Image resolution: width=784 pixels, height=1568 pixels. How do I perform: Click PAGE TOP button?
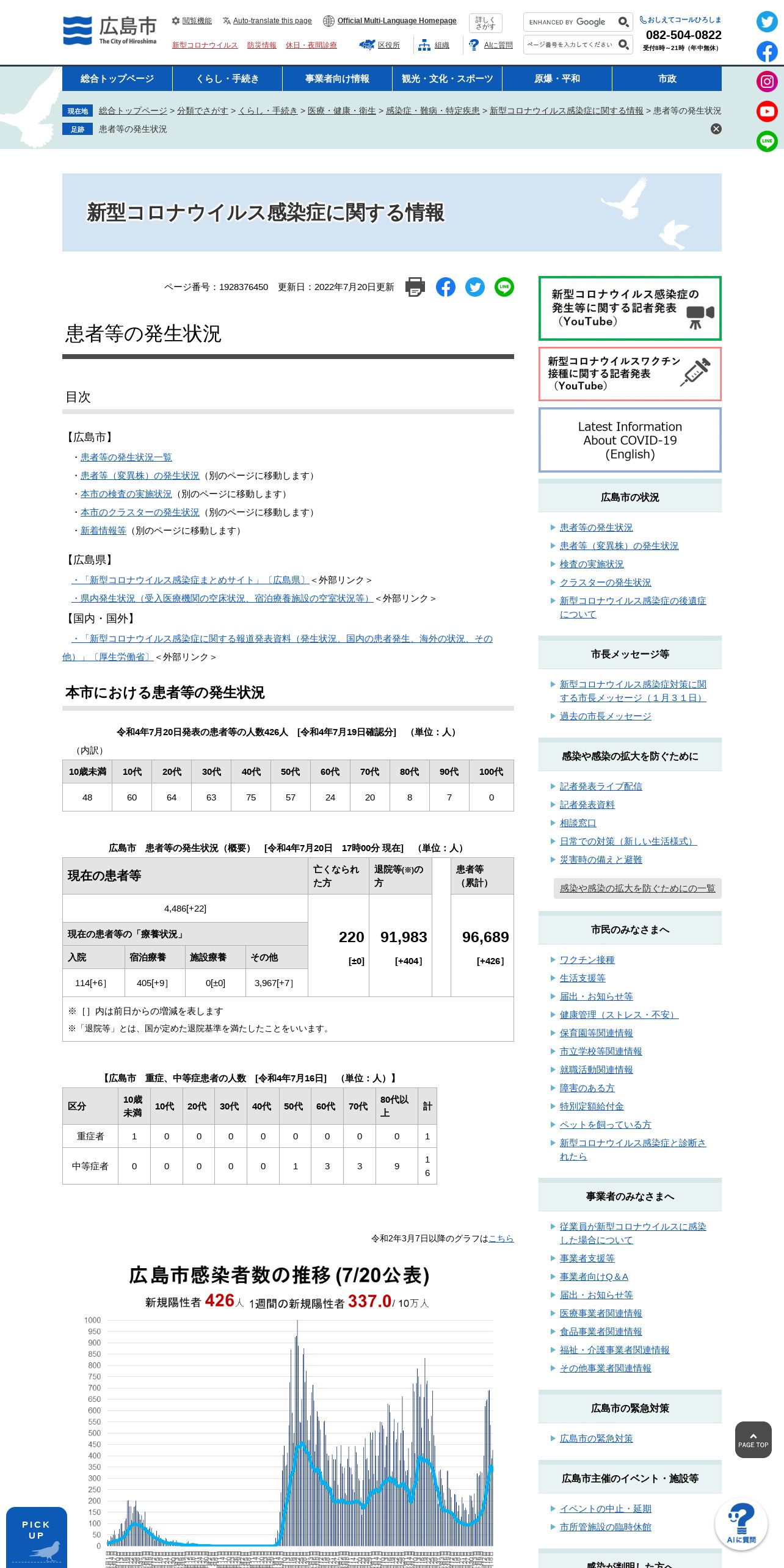pos(753,1440)
